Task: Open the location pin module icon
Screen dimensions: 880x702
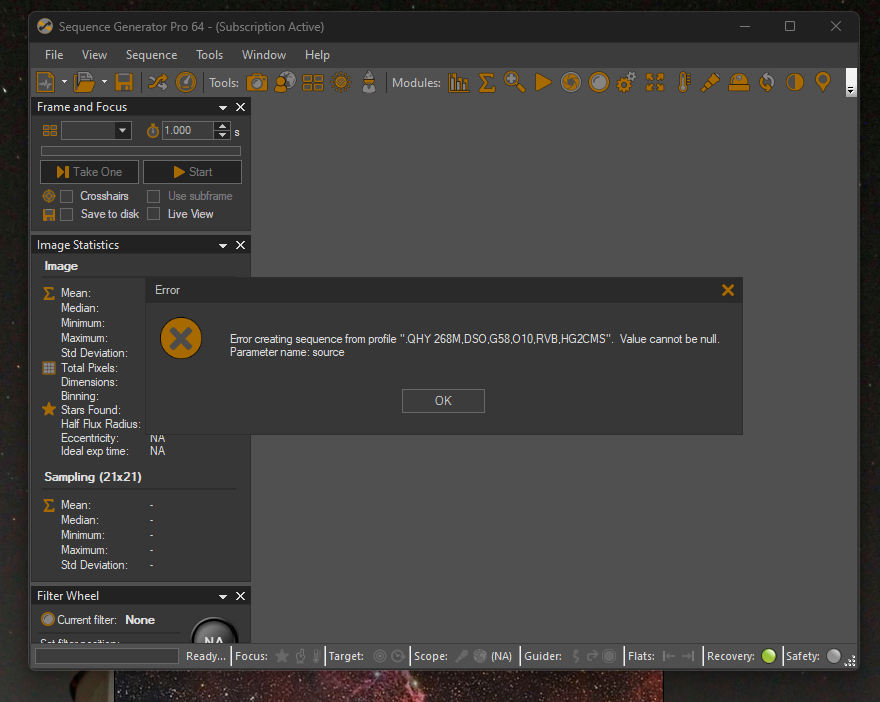Action: [x=823, y=82]
